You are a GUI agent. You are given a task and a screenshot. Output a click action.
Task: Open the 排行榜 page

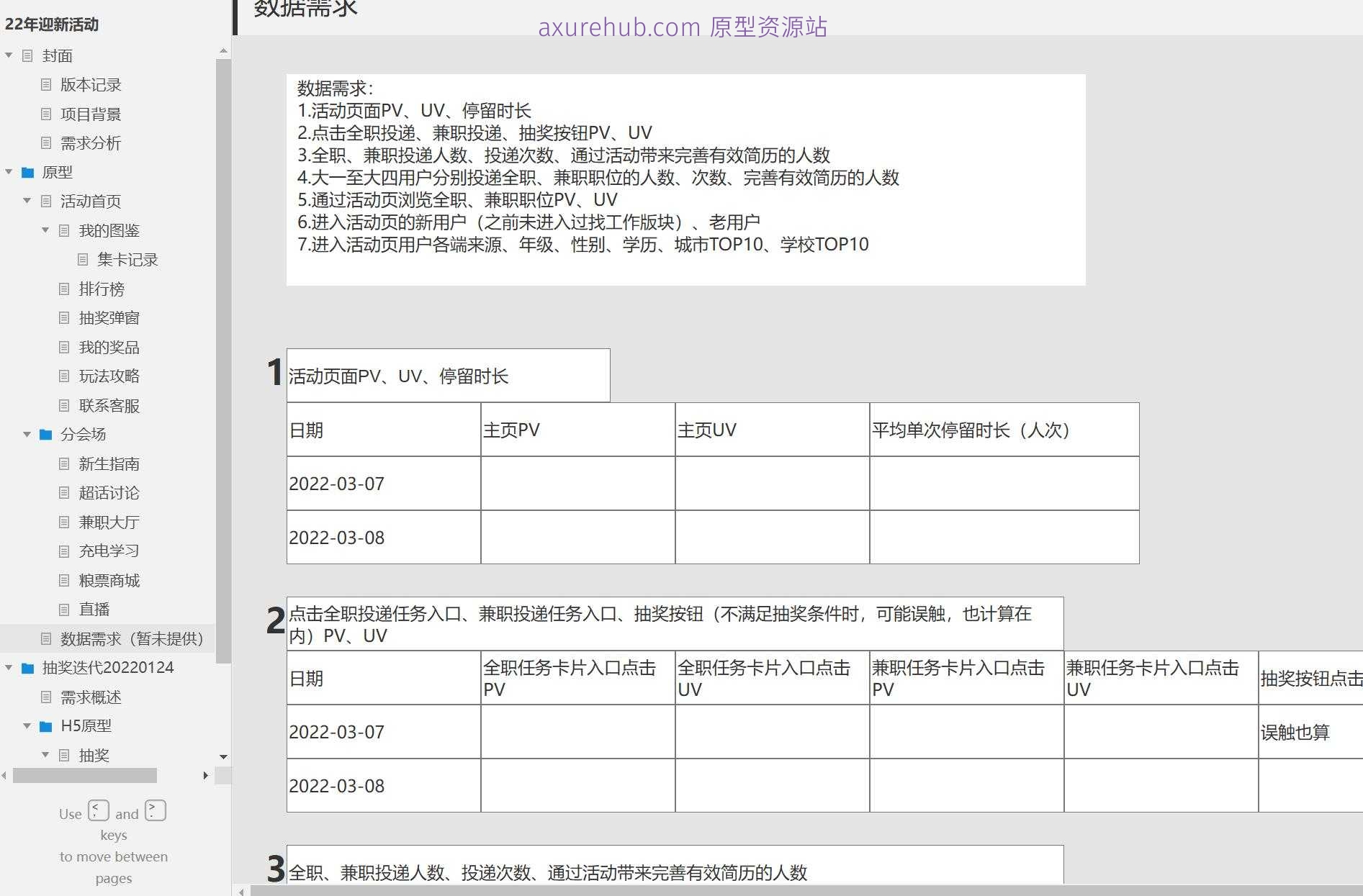click(x=102, y=289)
